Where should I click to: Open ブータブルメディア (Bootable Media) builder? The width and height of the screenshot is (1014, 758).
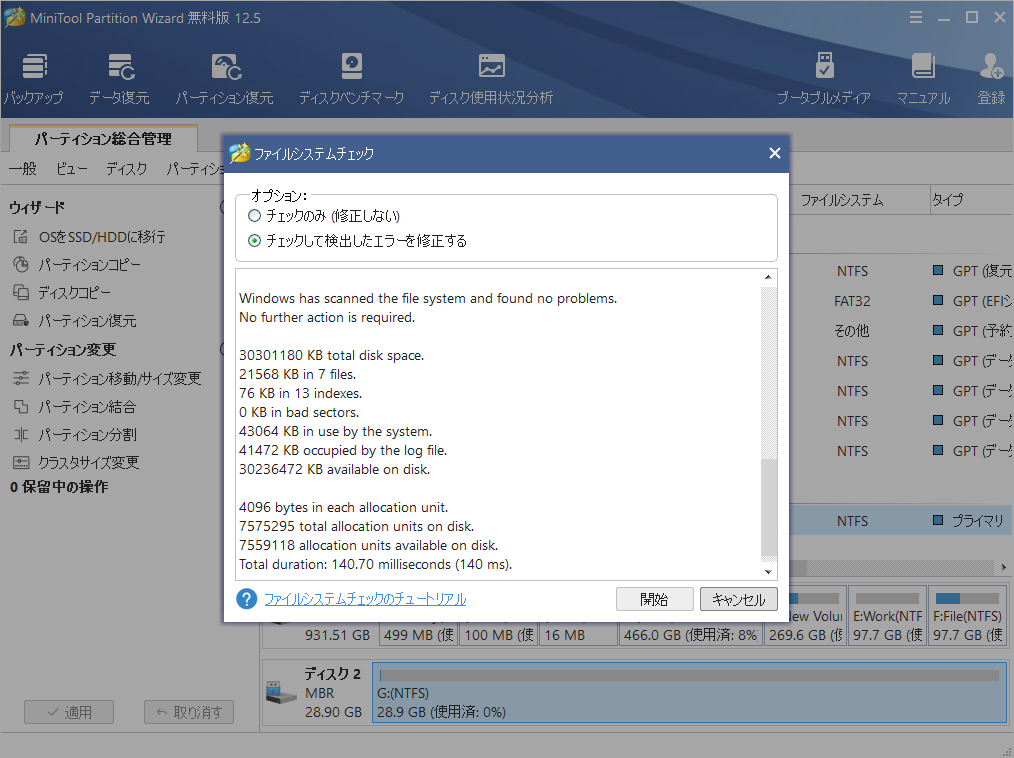coord(824,80)
